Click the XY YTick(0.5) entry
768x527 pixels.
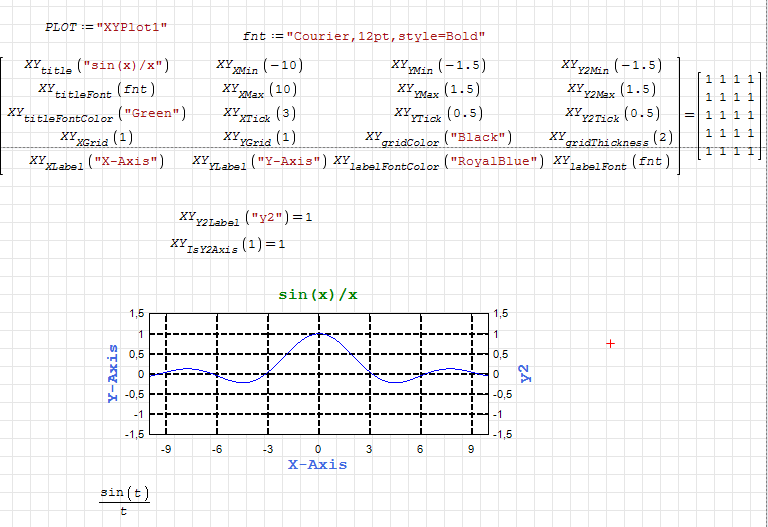pos(438,114)
